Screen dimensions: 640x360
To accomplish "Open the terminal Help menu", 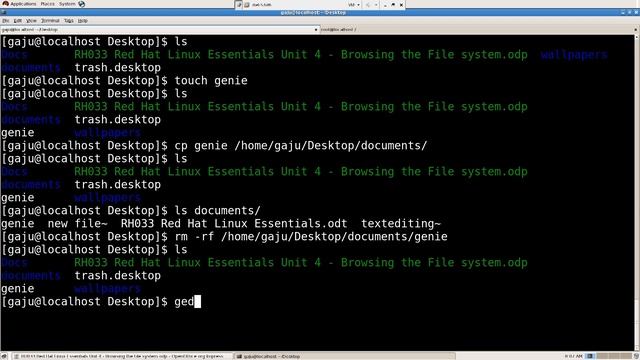I will coord(82,20).
